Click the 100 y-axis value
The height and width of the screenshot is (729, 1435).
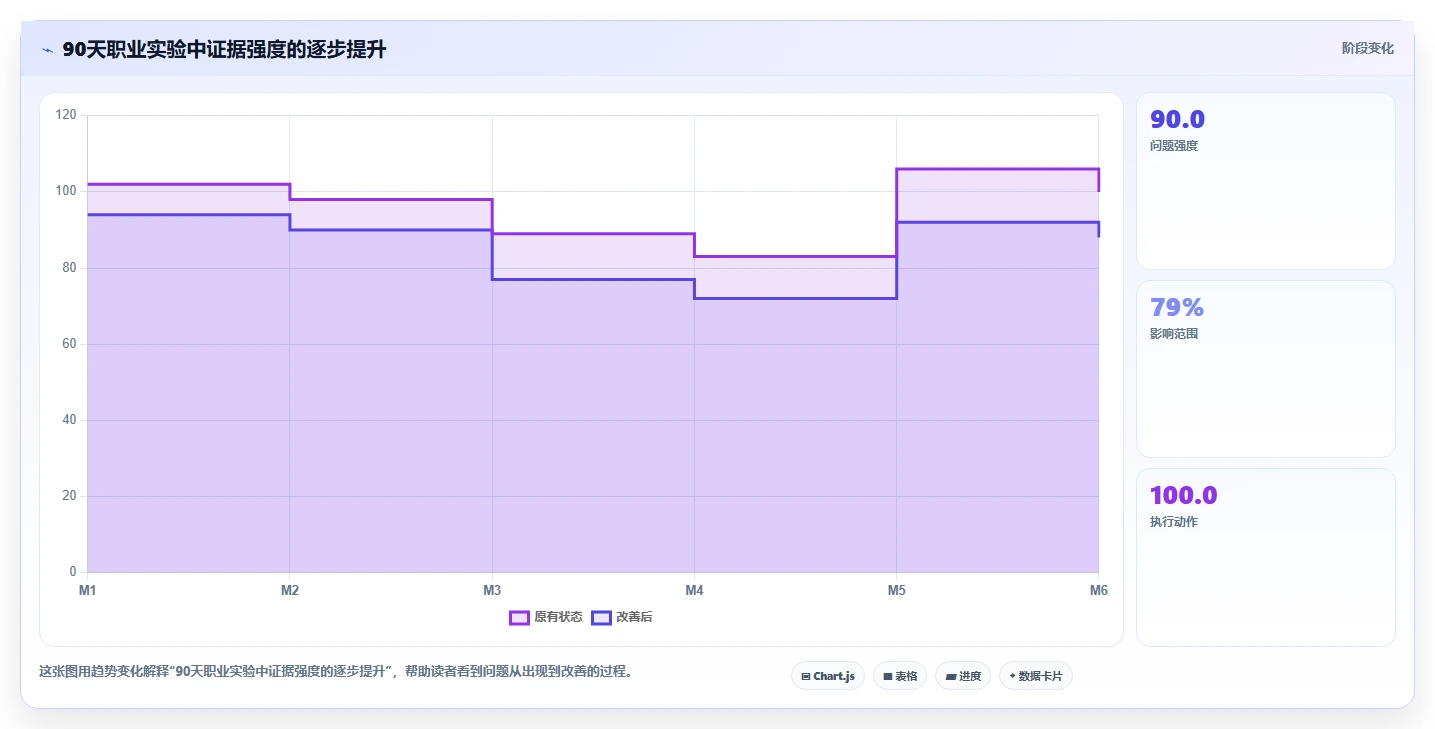pyautogui.click(x=66, y=191)
